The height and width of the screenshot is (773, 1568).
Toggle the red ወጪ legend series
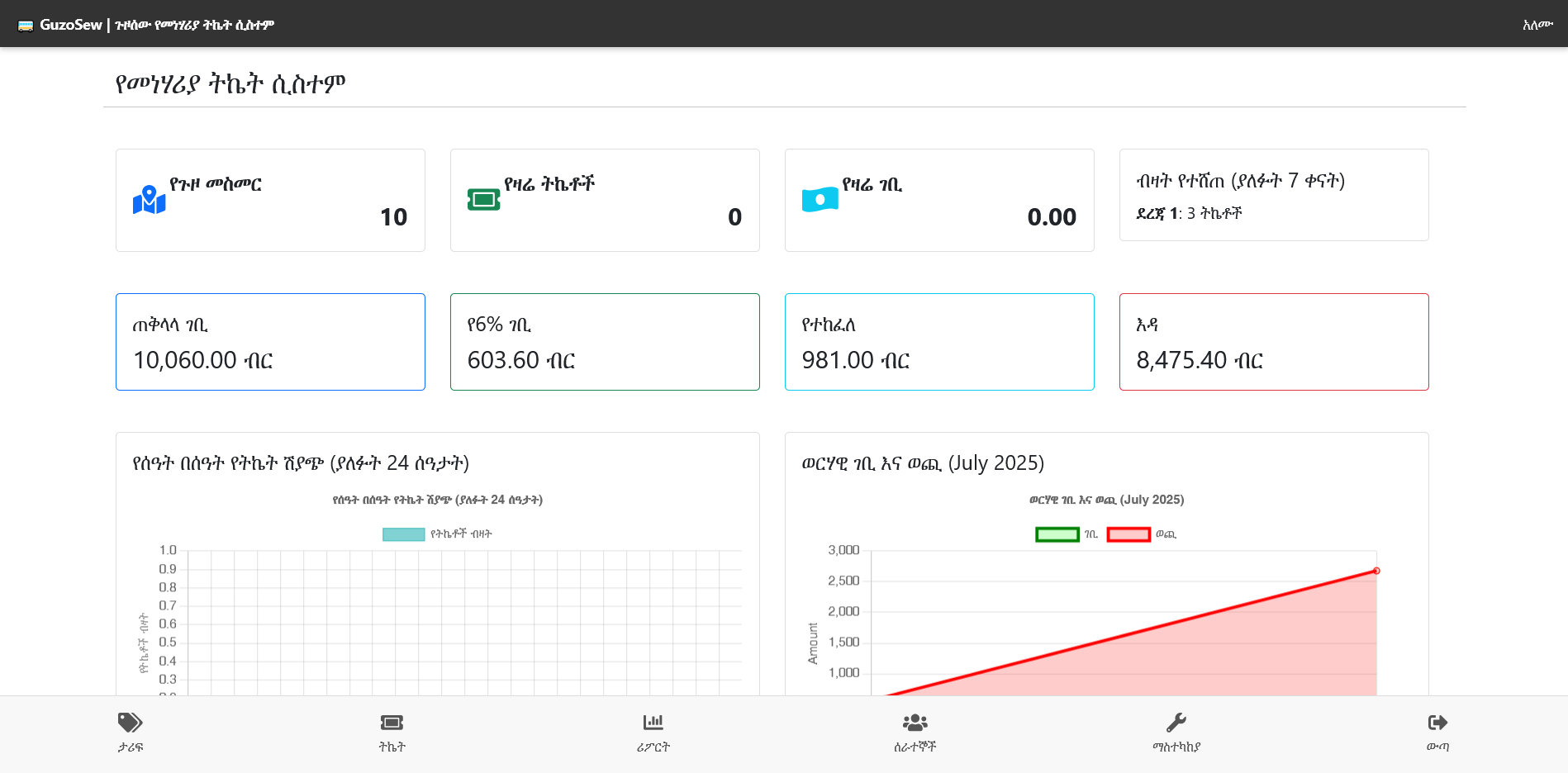point(1141,534)
